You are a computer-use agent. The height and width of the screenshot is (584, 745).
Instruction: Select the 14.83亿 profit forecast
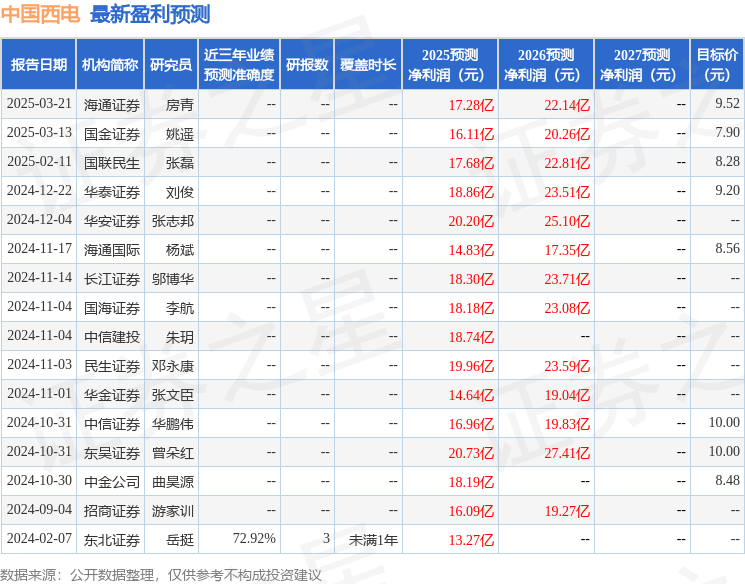pos(471,250)
